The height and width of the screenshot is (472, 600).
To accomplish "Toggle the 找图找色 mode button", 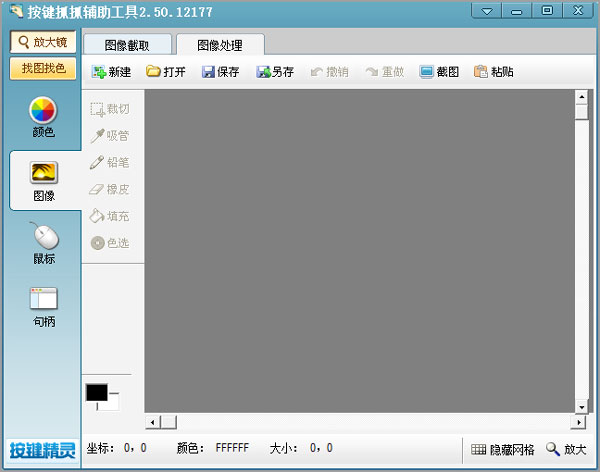I will (43, 68).
